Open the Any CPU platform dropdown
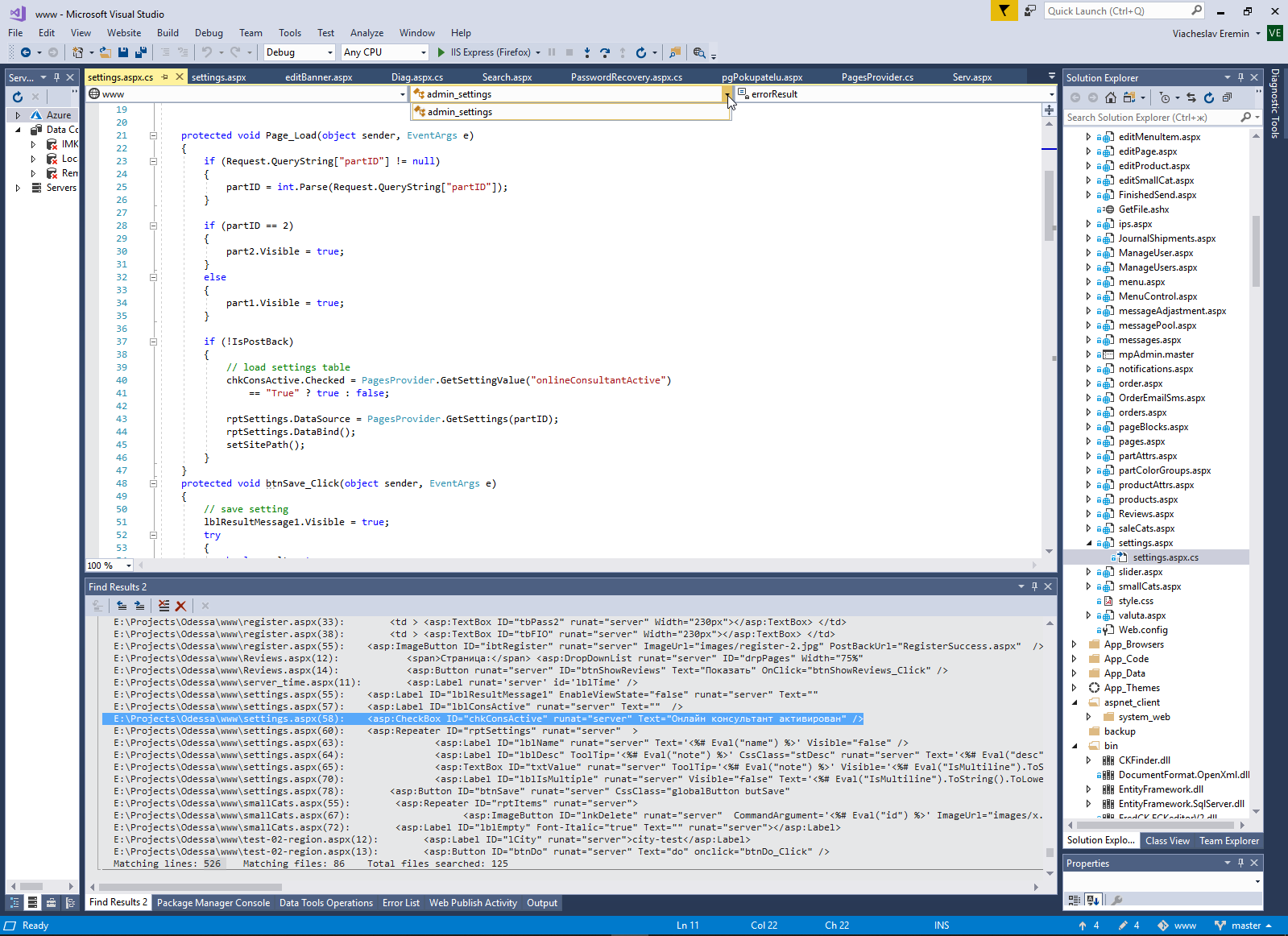The width and height of the screenshot is (1288, 936). pos(423,52)
